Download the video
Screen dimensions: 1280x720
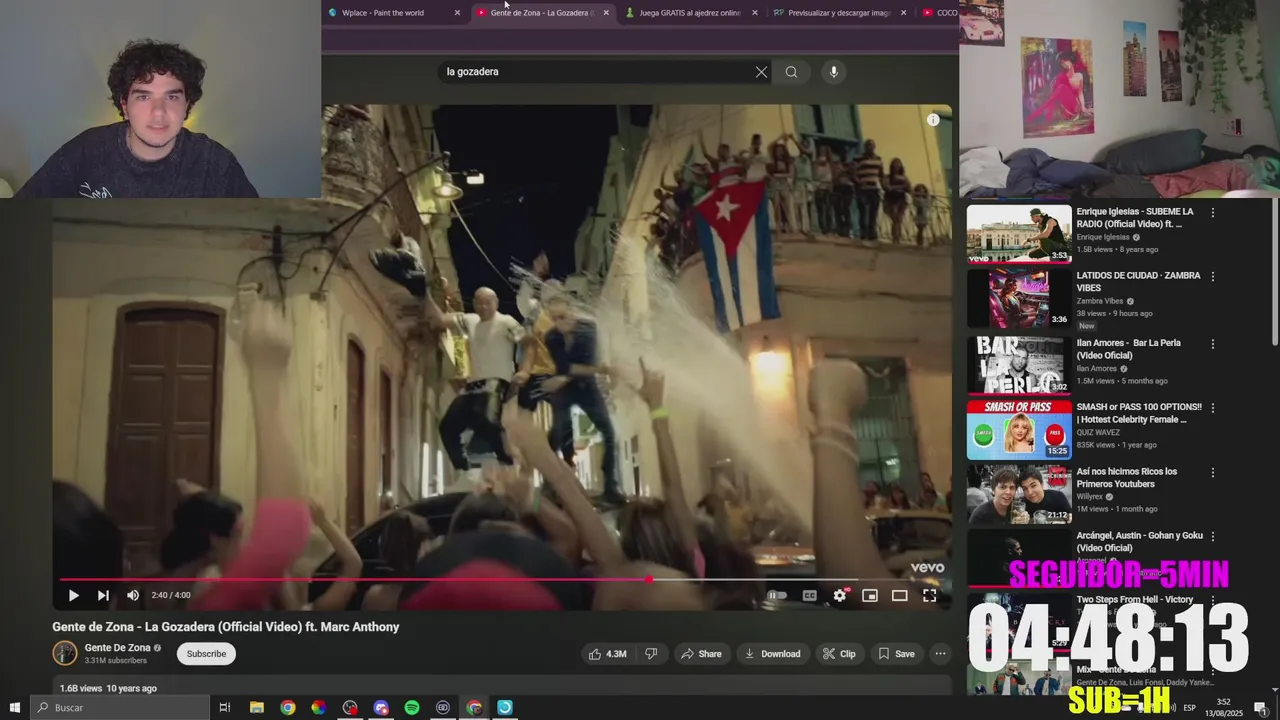tap(772, 654)
